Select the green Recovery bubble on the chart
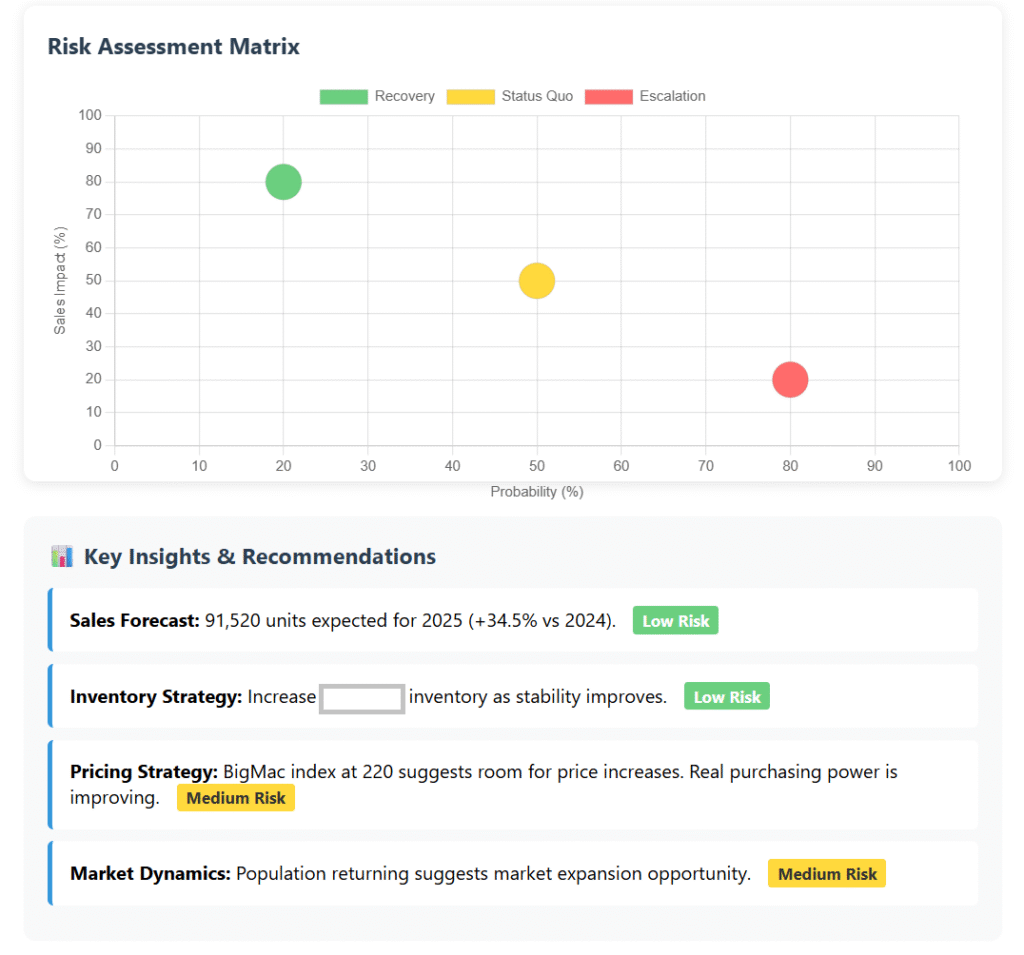This screenshot has width=1024, height=955. [284, 182]
